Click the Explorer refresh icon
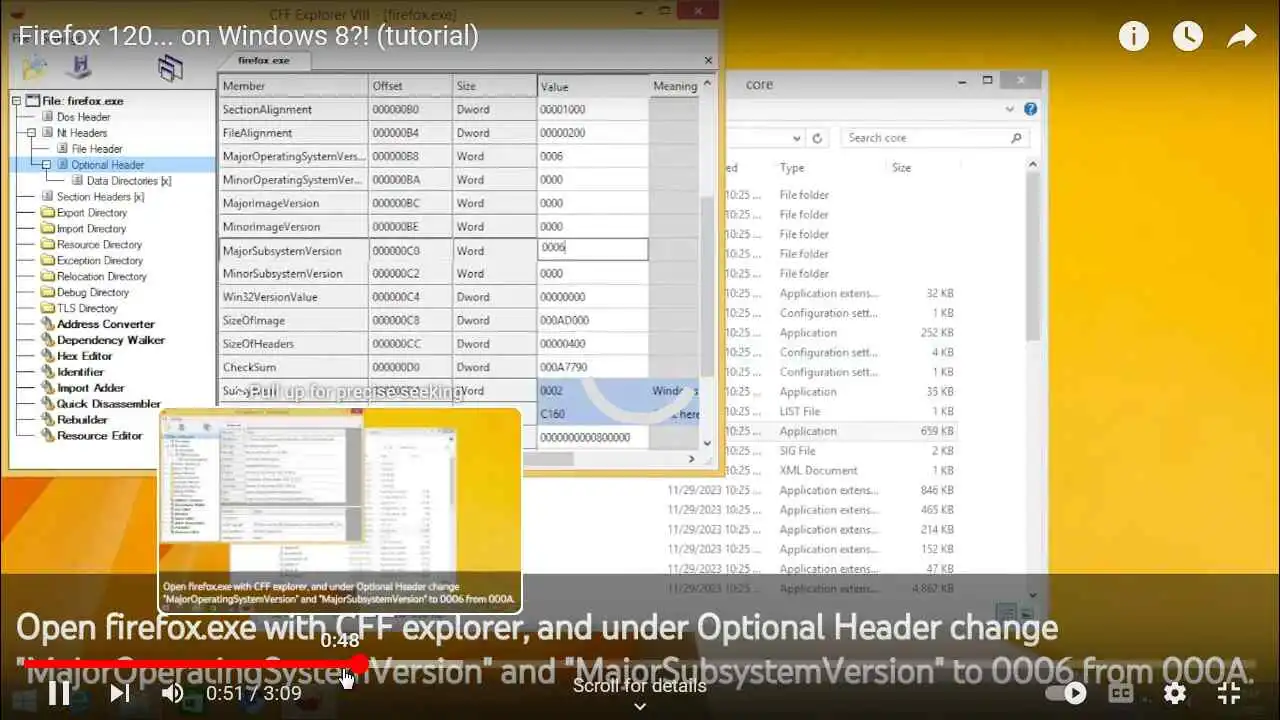Screen dimensions: 1280x720 [817, 139]
